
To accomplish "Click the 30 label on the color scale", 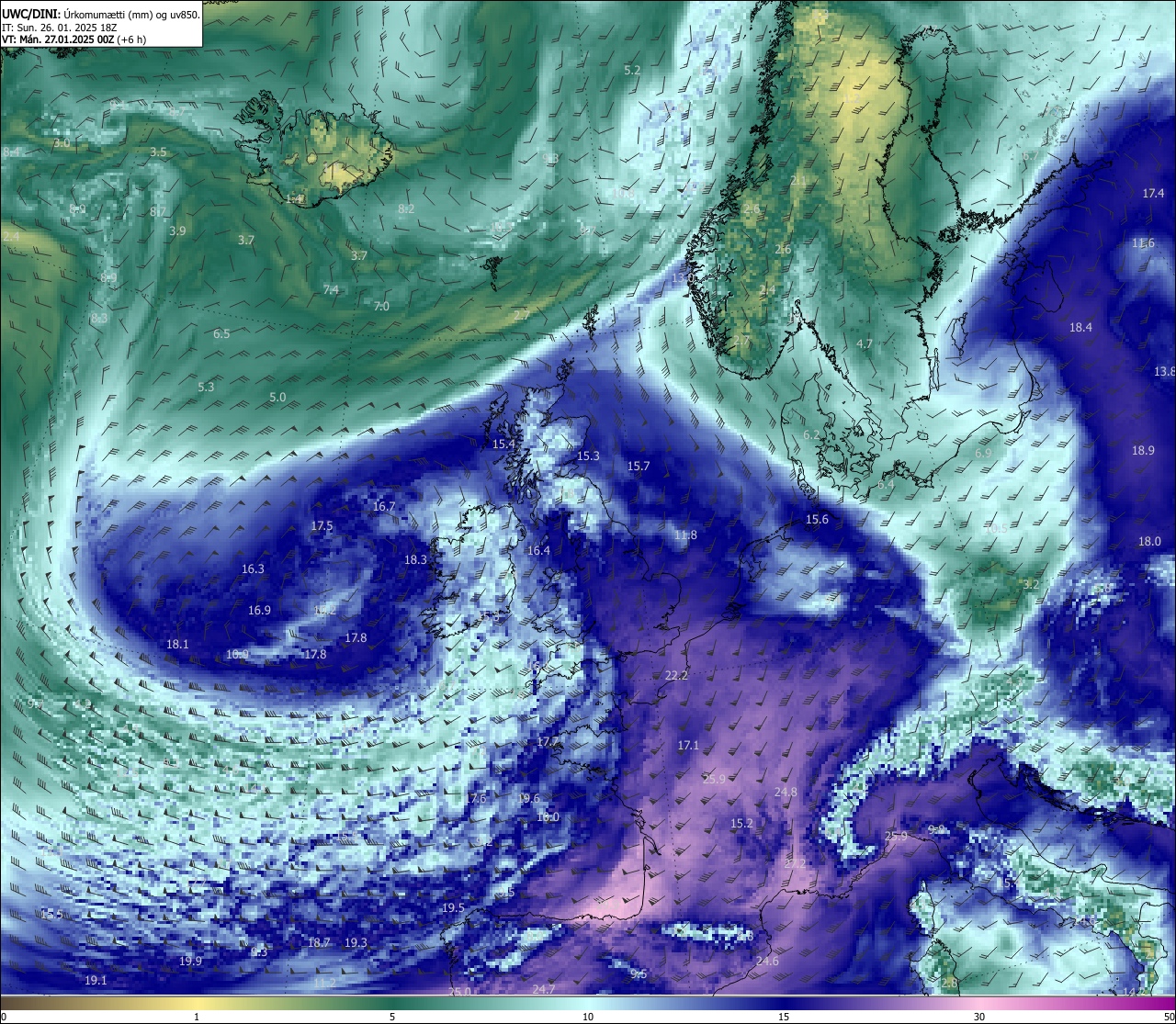I will coord(979,1017).
